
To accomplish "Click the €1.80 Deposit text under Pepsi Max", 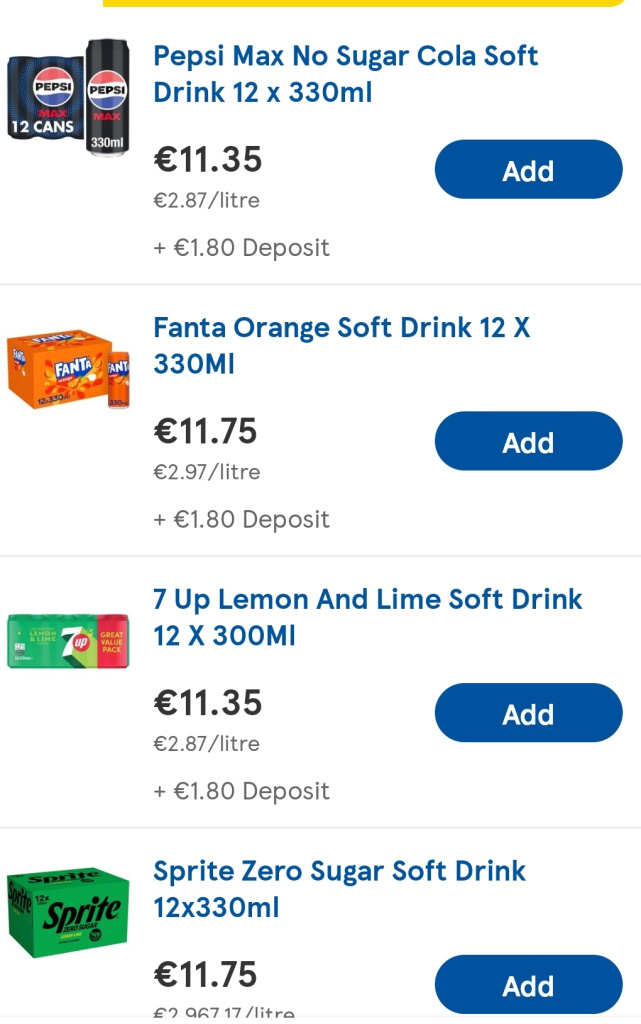I will pyautogui.click(x=241, y=247).
